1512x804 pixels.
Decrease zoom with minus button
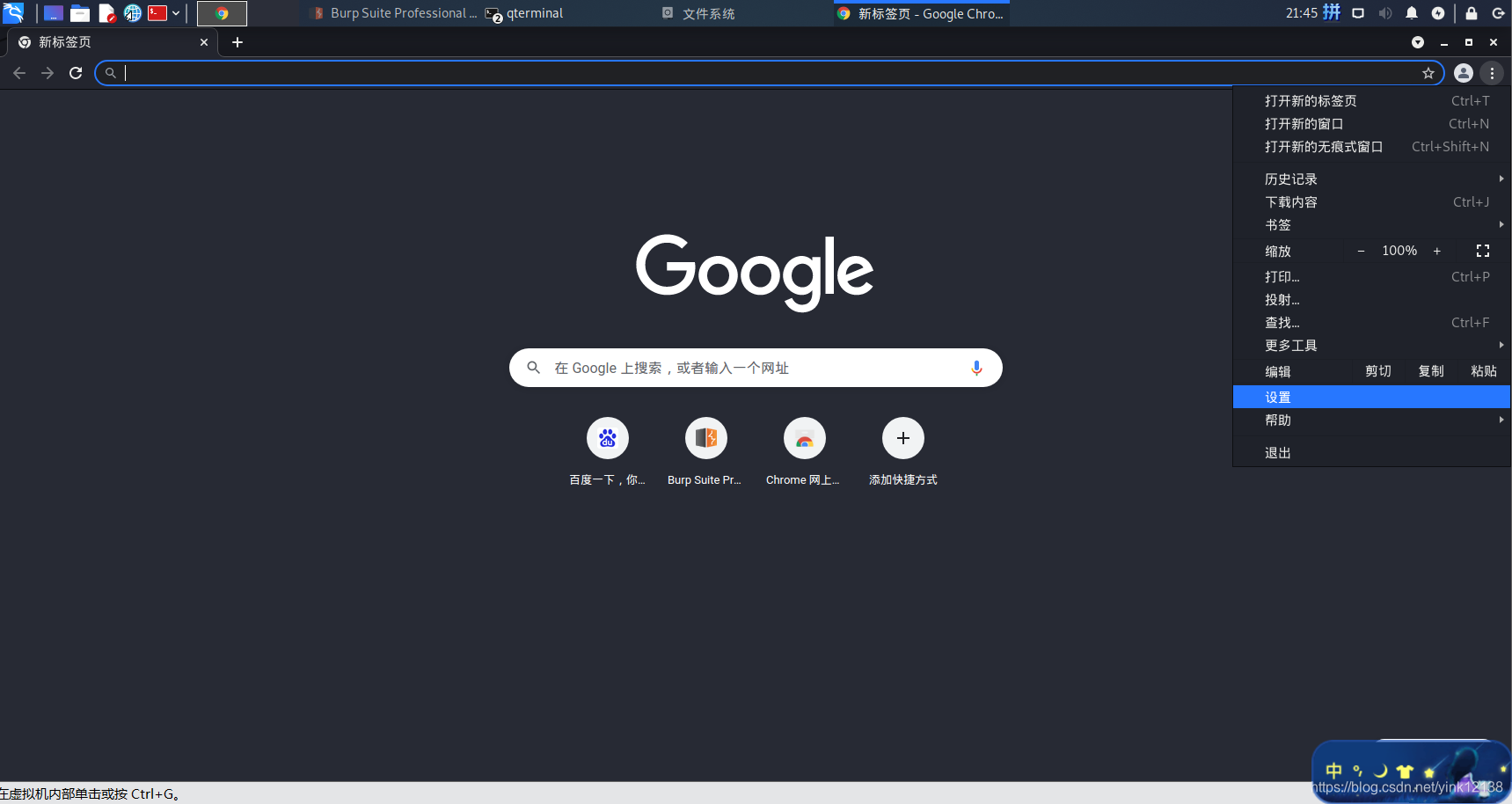[x=1361, y=252]
